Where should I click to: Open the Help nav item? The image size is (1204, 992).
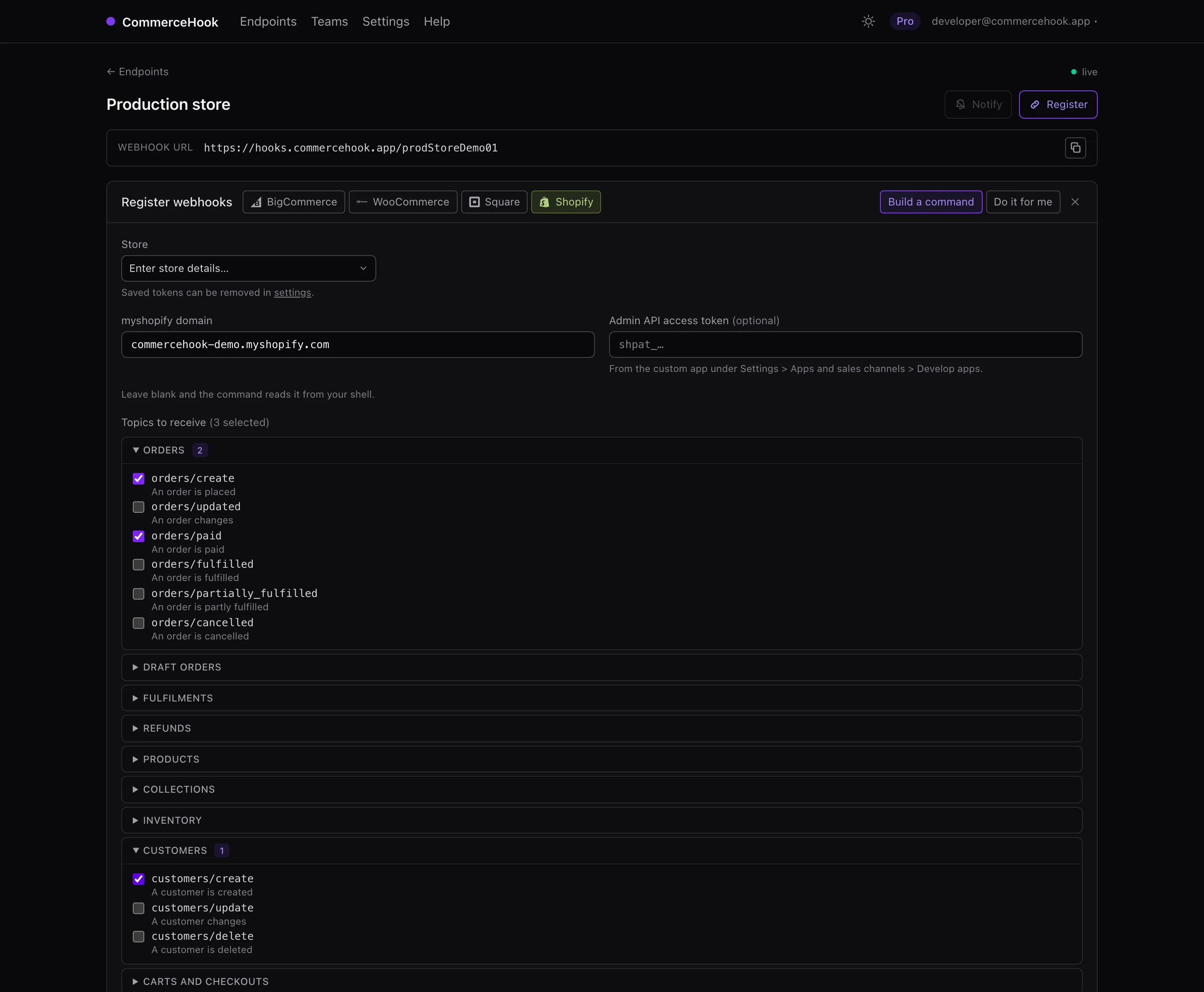[437, 22]
